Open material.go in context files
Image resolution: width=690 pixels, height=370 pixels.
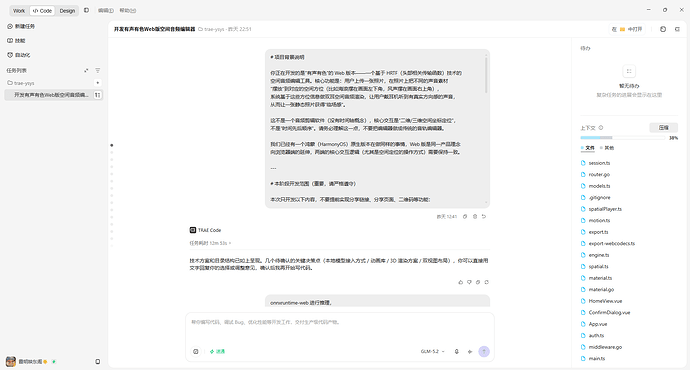tap(601, 289)
